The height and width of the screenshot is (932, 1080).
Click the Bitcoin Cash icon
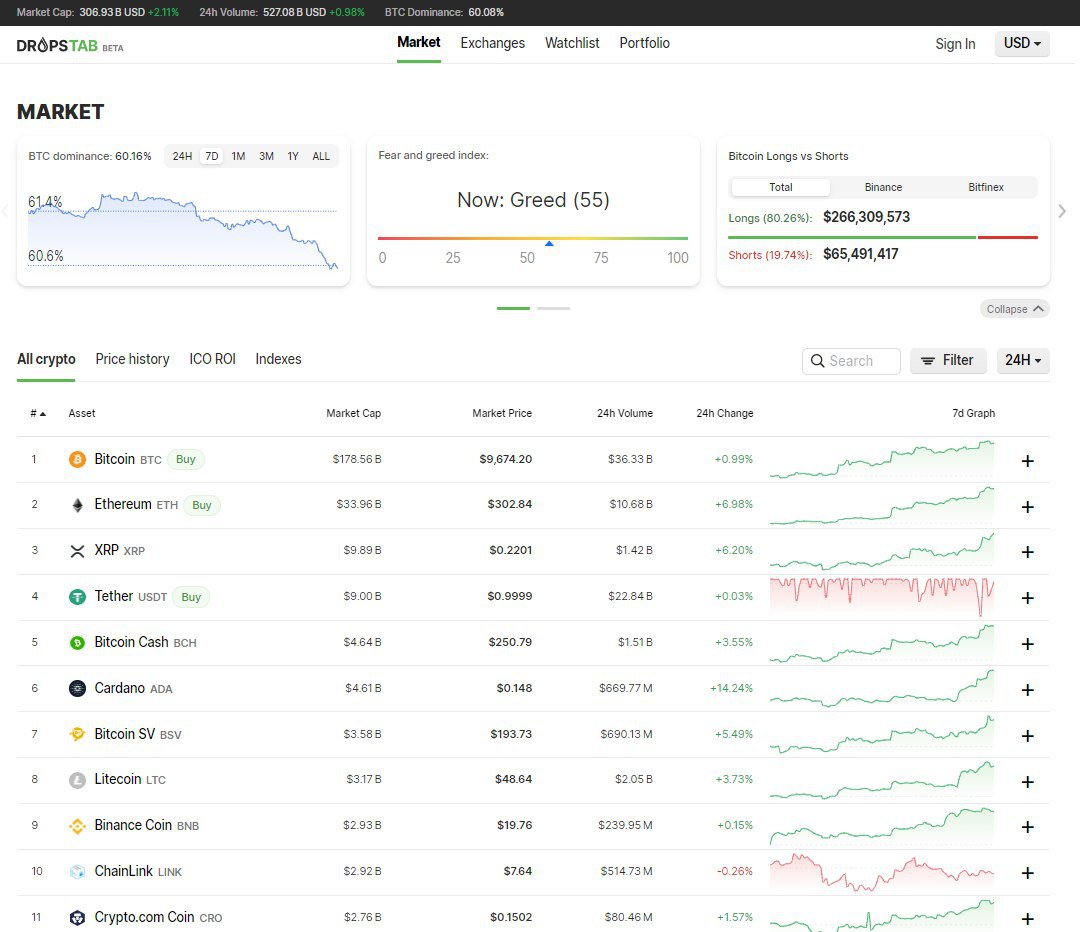(x=77, y=643)
